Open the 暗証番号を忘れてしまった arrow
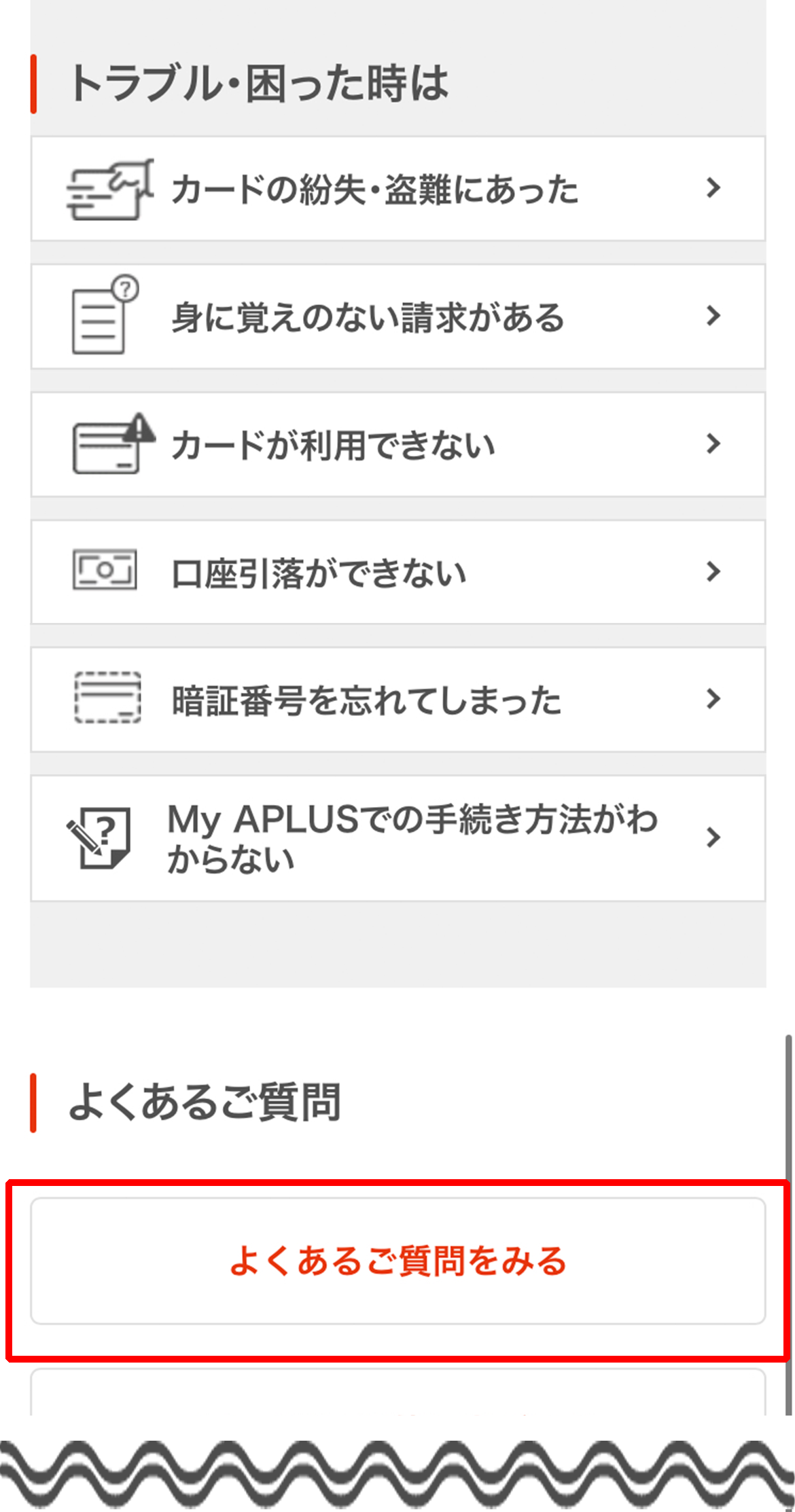Viewport: 795px width, 1512px height. 713,699
